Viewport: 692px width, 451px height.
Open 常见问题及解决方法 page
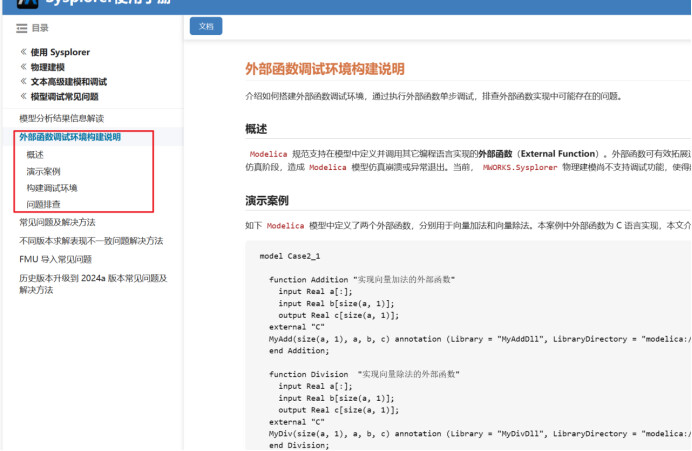coord(57,222)
